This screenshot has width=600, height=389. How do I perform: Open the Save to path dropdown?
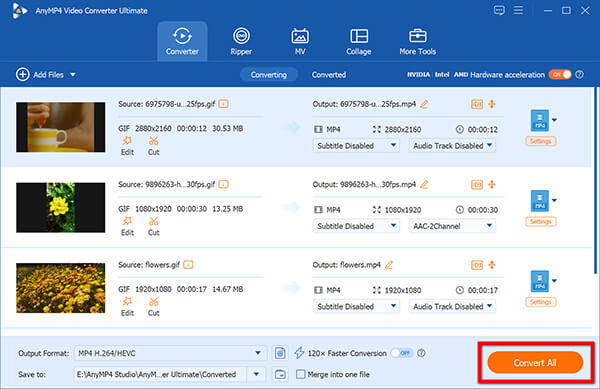(256, 374)
